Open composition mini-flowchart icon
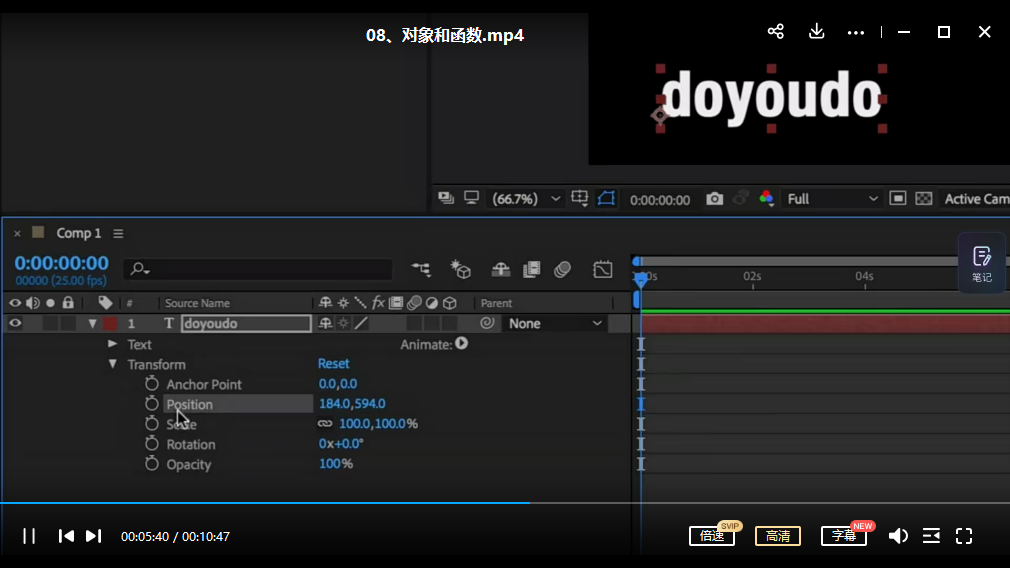1010x568 pixels. coord(421,269)
